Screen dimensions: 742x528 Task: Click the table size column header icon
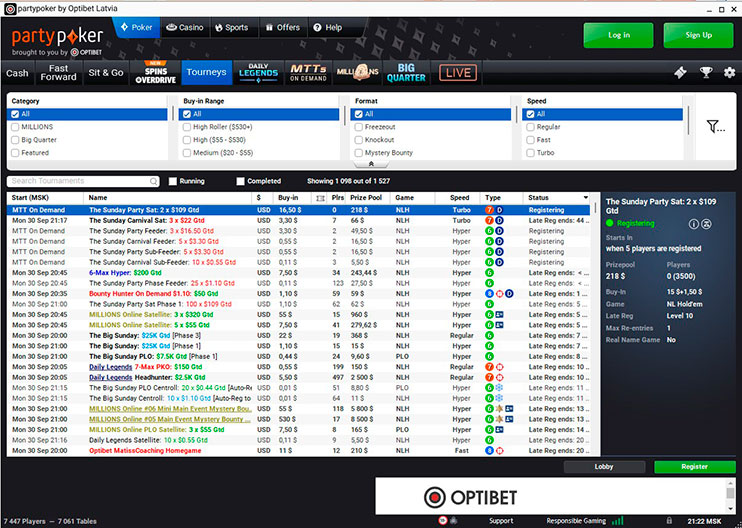coord(320,198)
